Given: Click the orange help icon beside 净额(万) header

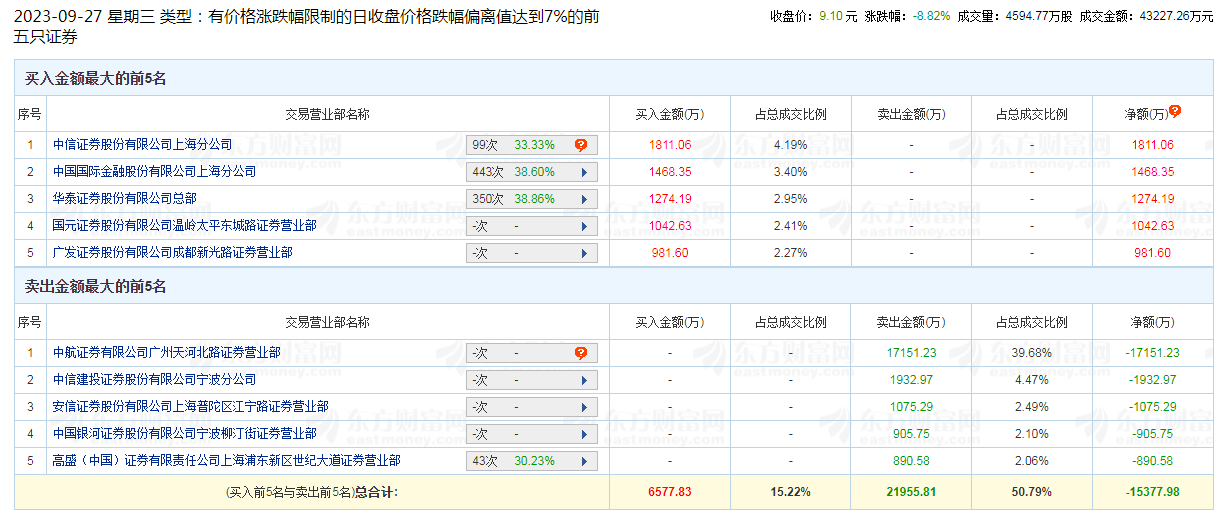Looking at the screenshot, I should 1175,112.
